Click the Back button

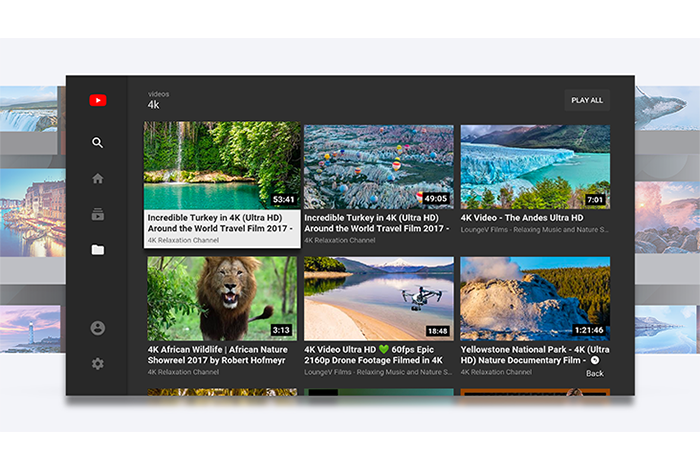595,373
